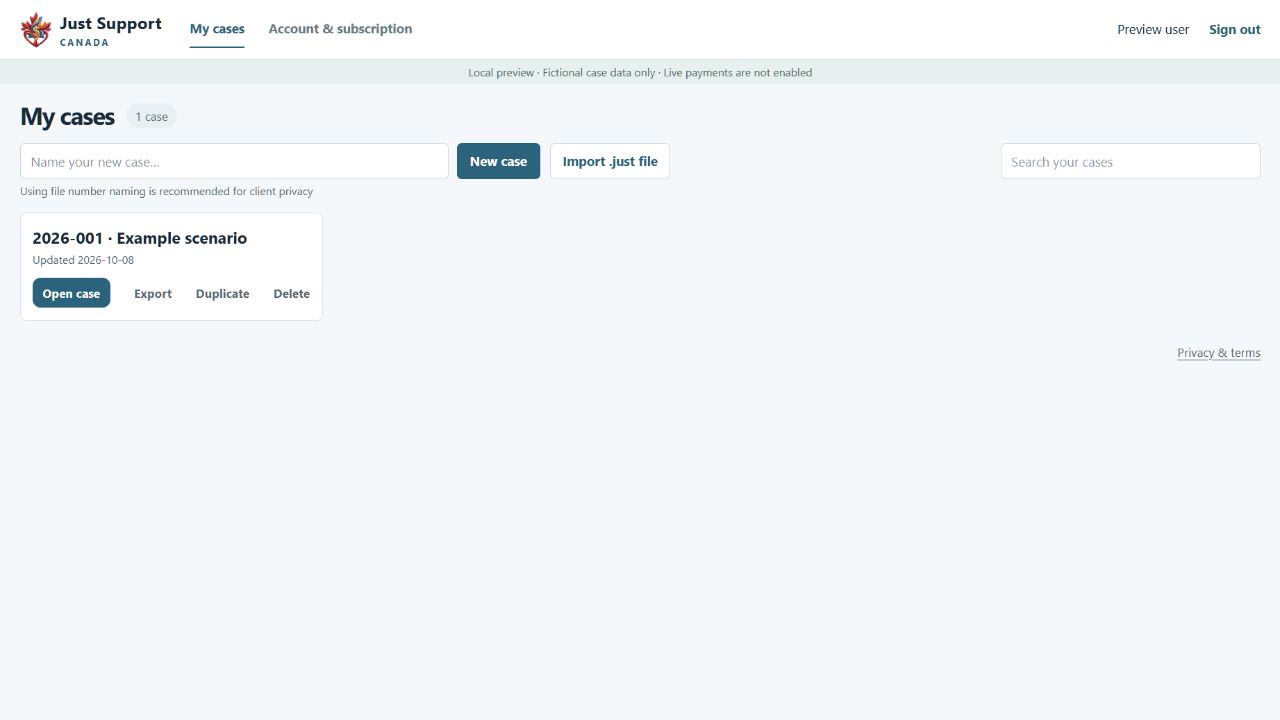Focus the Search your cases box
The image size is (1280, 720).
(1130, 162)
